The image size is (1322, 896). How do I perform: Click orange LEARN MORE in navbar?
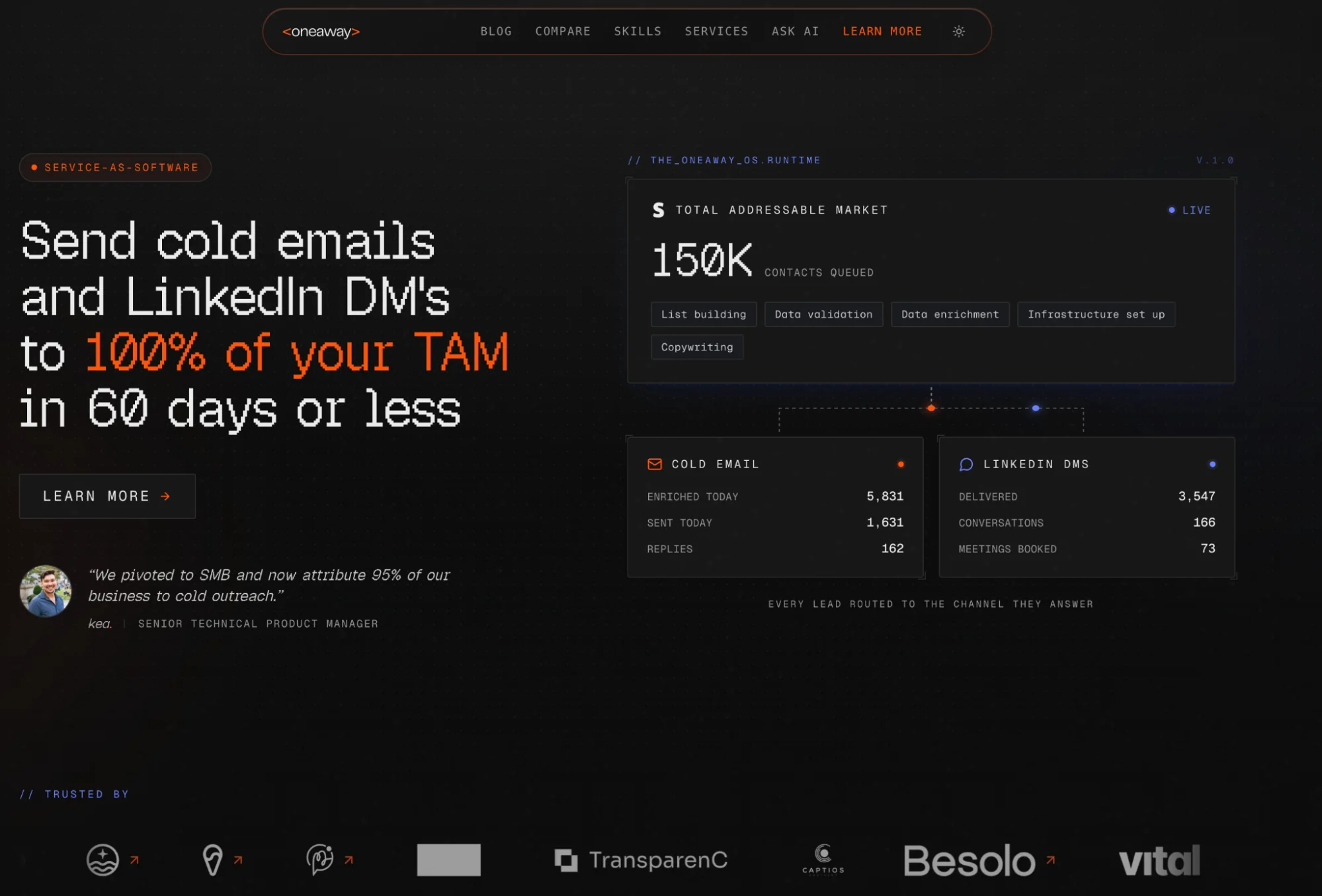(882, 31)
